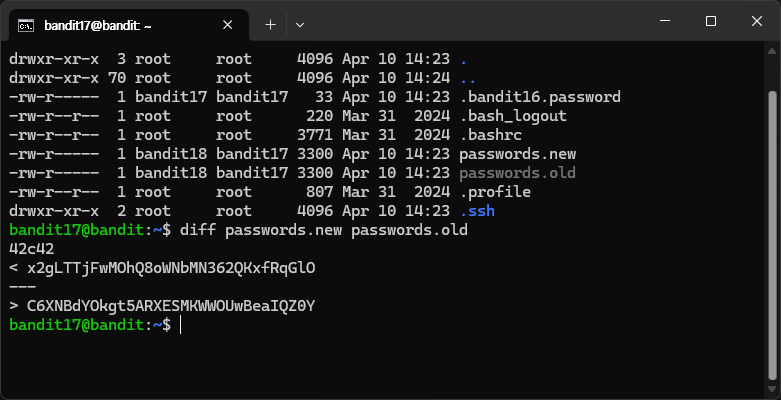Click the greyed passwords.old filename in listing
The width and height of the screenshot is (781, 400).
[x=518, y=173]
